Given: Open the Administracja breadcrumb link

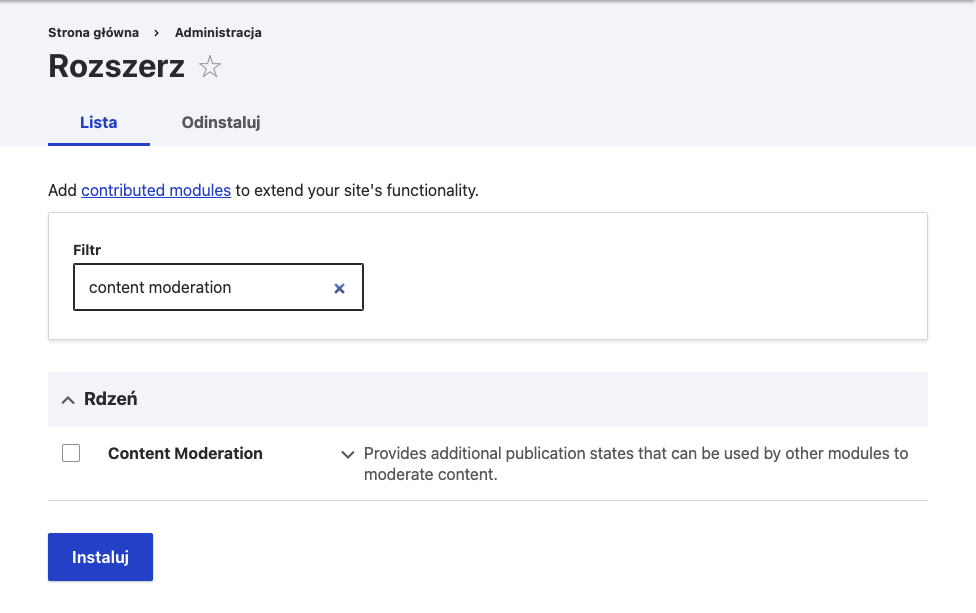Looking at the screenshot, I should (218, 32).
